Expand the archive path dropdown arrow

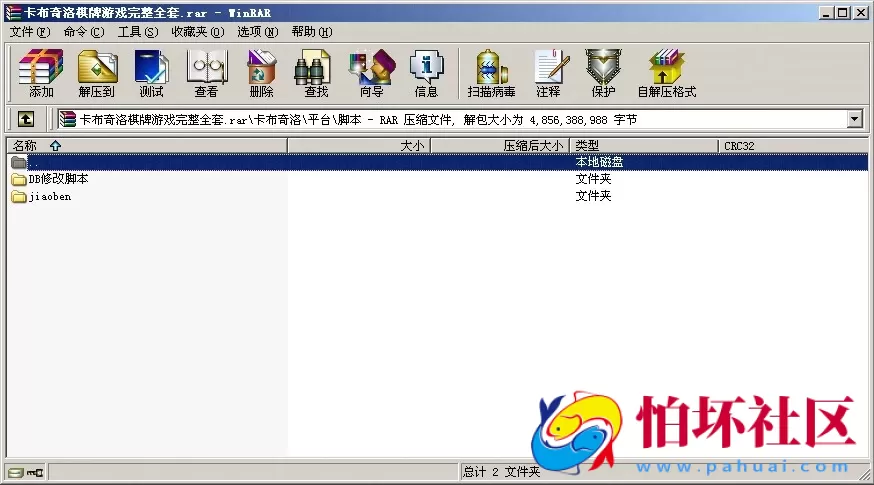855,119
